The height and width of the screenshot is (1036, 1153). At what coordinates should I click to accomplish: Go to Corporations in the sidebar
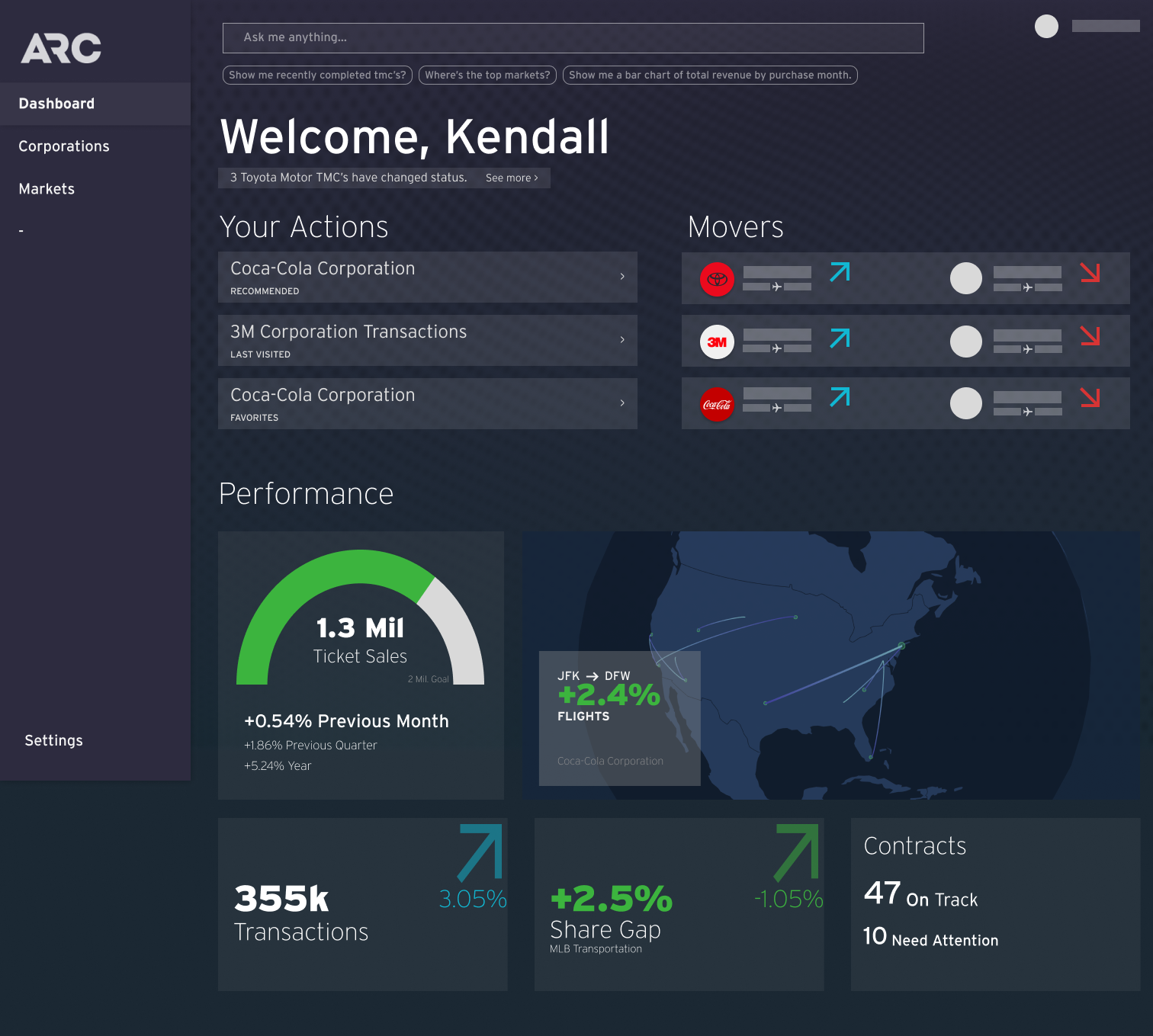pyautogui.click(x=64, y=146)
